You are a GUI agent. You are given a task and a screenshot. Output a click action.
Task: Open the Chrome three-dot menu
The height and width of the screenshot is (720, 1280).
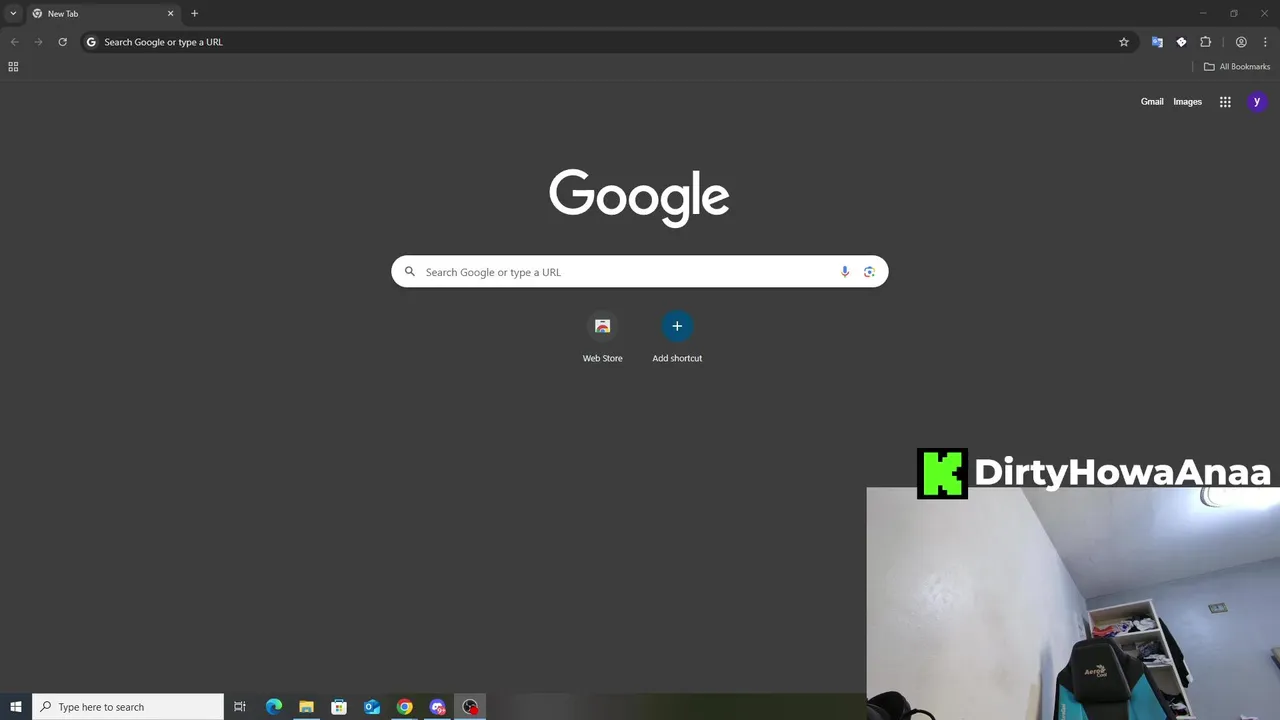[1265, 42]
